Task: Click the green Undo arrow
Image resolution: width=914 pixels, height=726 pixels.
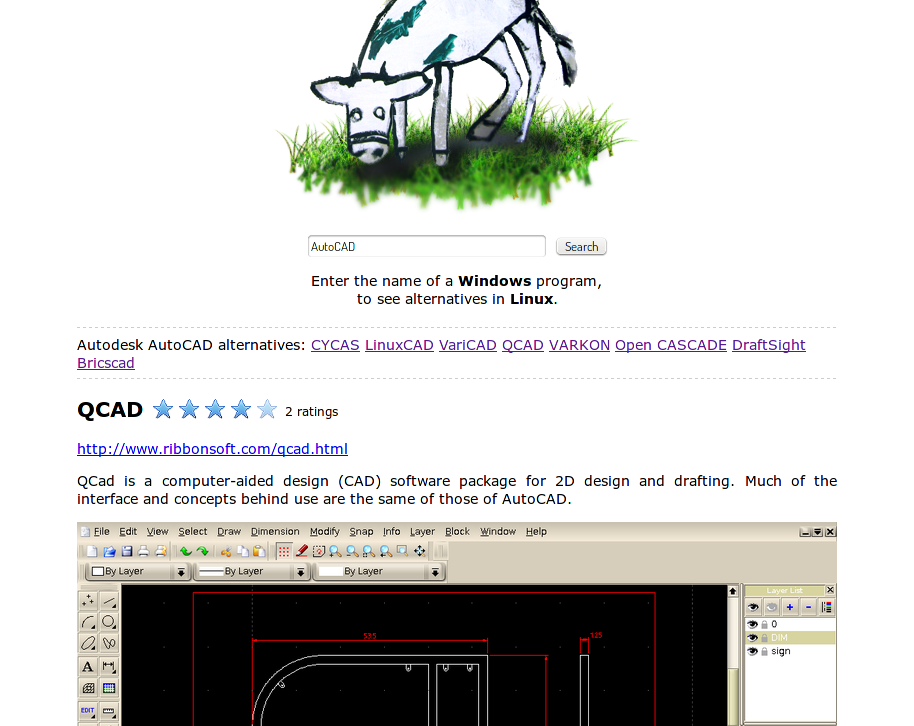Action: point(186,551)
